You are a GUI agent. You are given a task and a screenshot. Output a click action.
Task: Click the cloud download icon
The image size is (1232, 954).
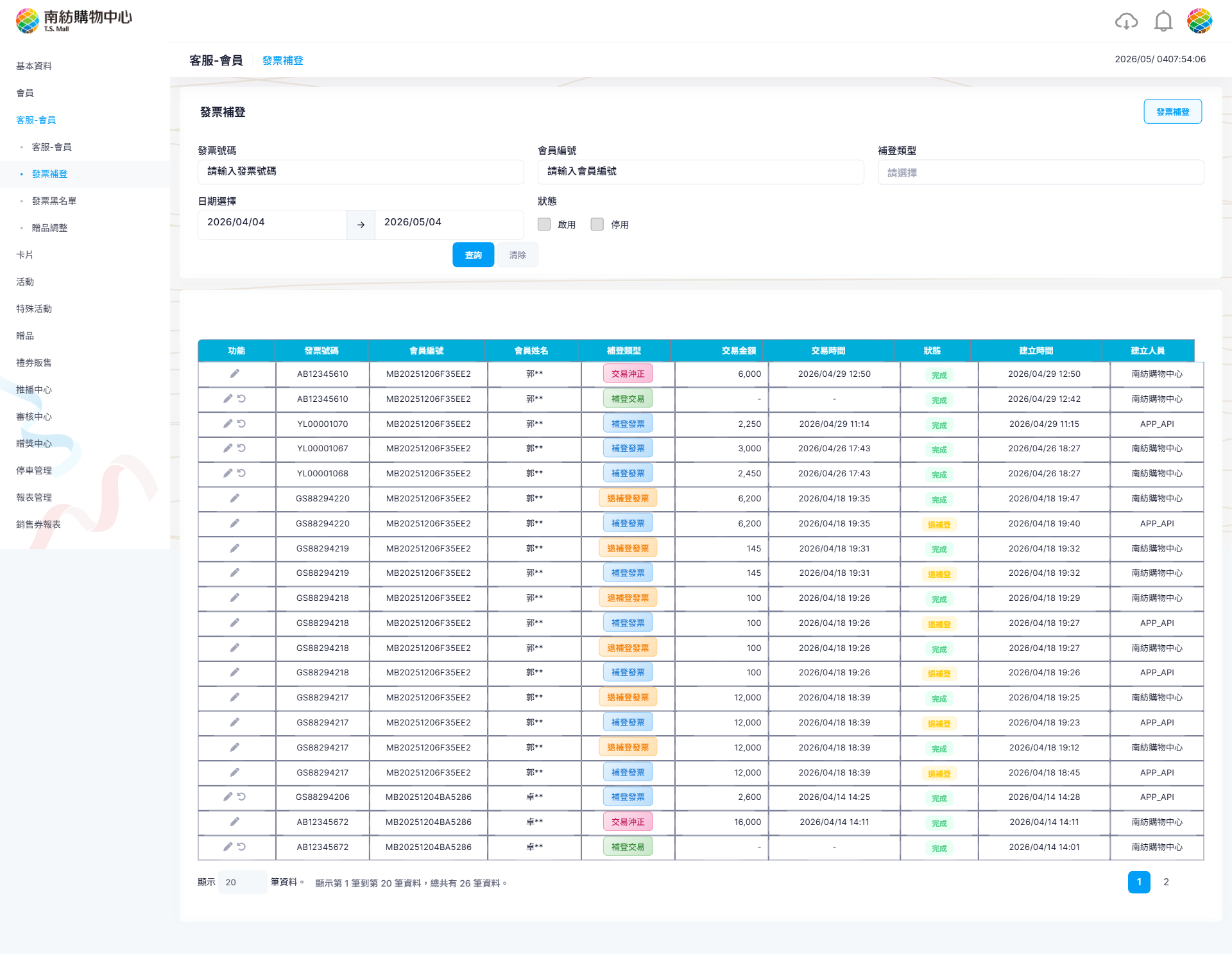click(1126, 21)
